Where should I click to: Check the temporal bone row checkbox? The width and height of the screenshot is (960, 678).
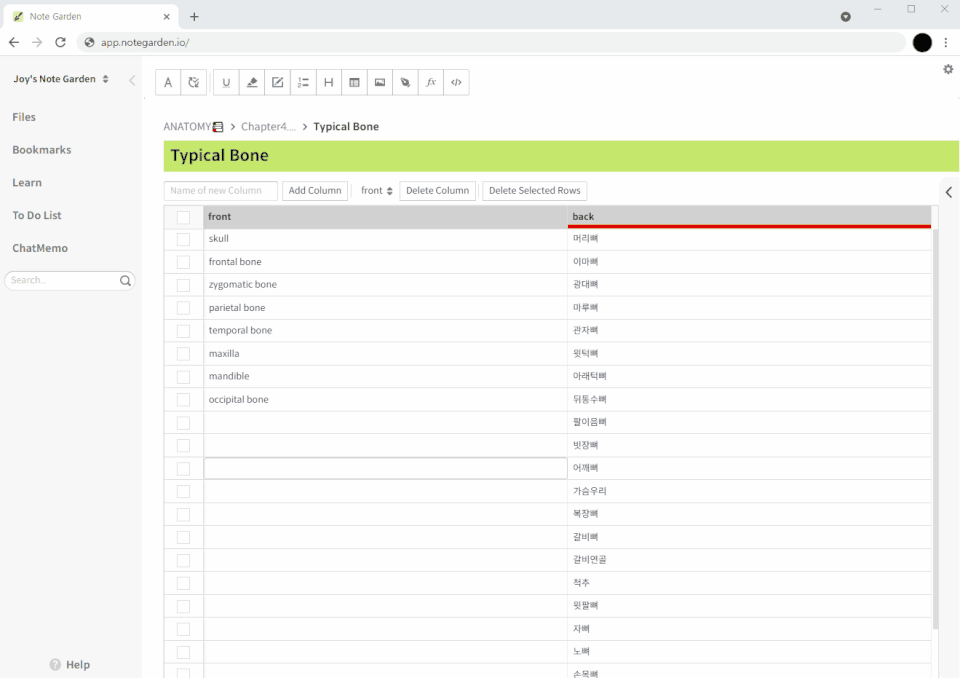183,331
